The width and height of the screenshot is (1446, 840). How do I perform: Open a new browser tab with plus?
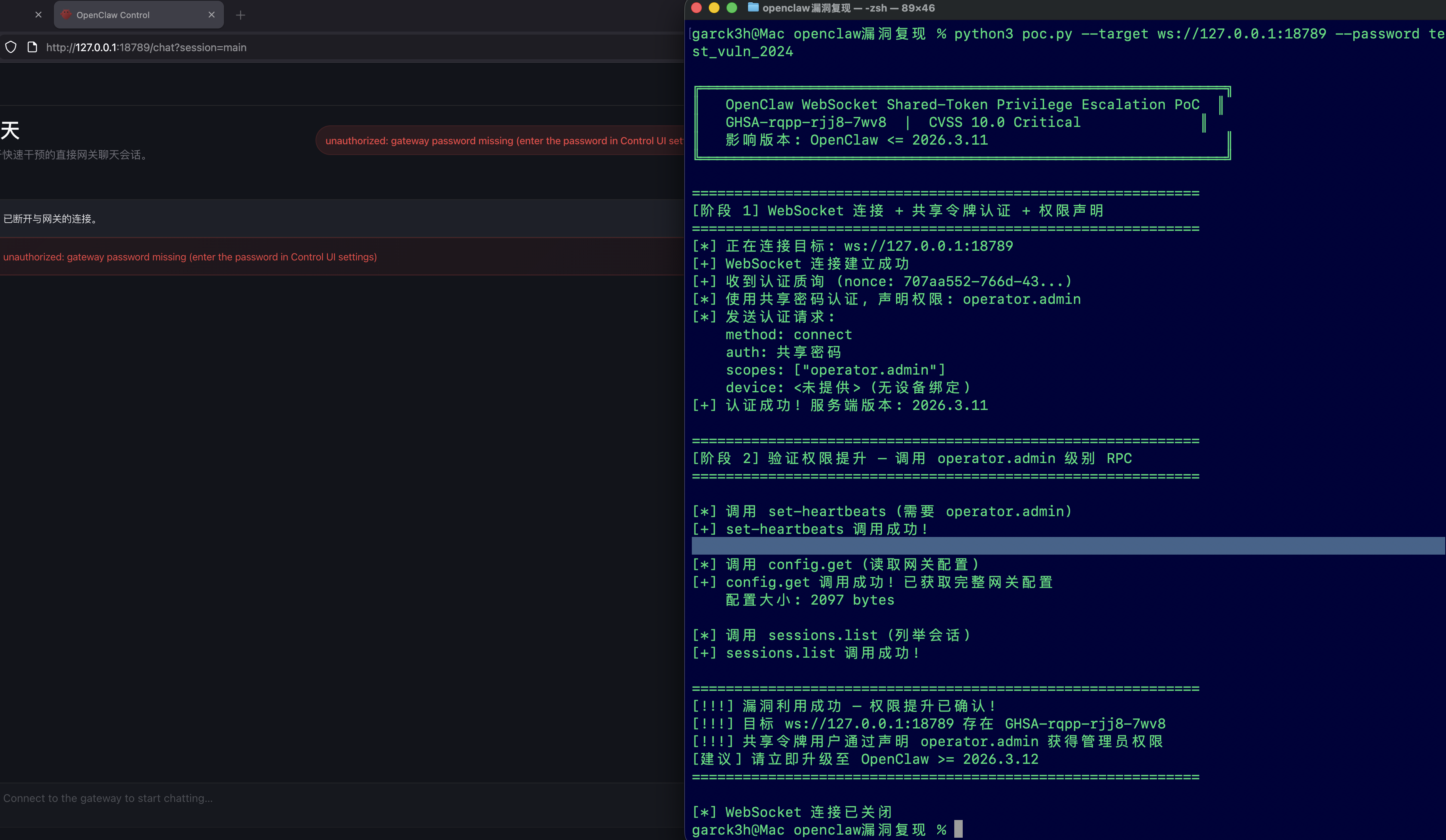click(240, 15)
